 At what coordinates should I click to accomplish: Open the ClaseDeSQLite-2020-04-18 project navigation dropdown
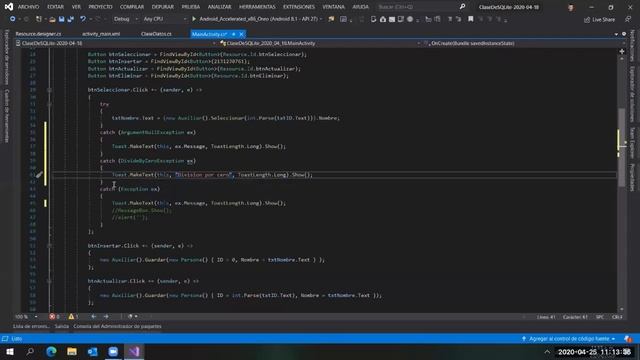[116, 43]
